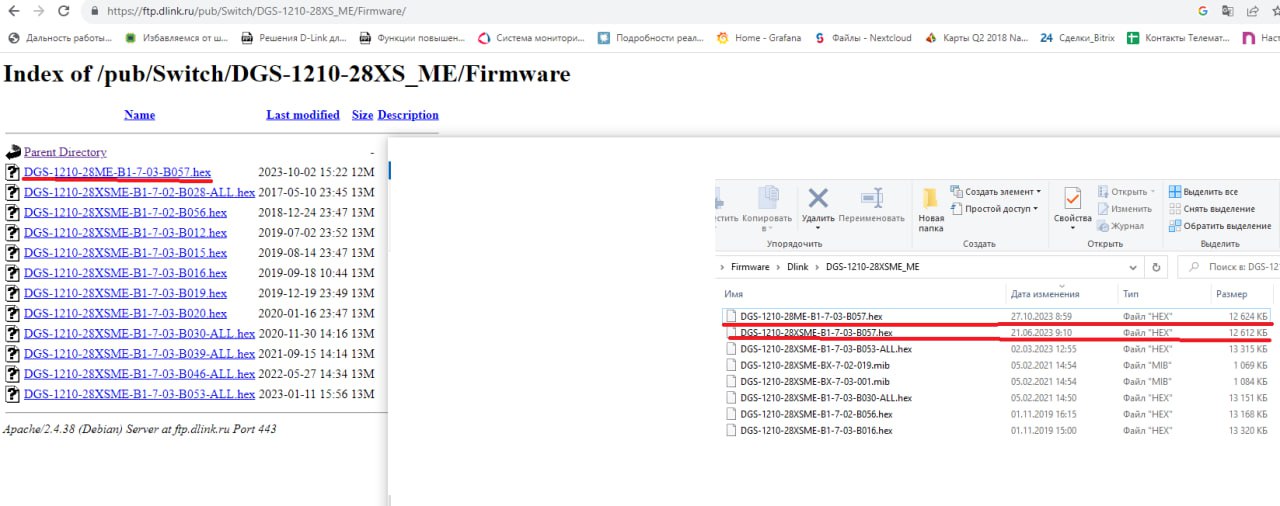The image size is (1280, 506).
Task: Open 'Дальность работы' bookmark
Action: [x=60, y=38]
